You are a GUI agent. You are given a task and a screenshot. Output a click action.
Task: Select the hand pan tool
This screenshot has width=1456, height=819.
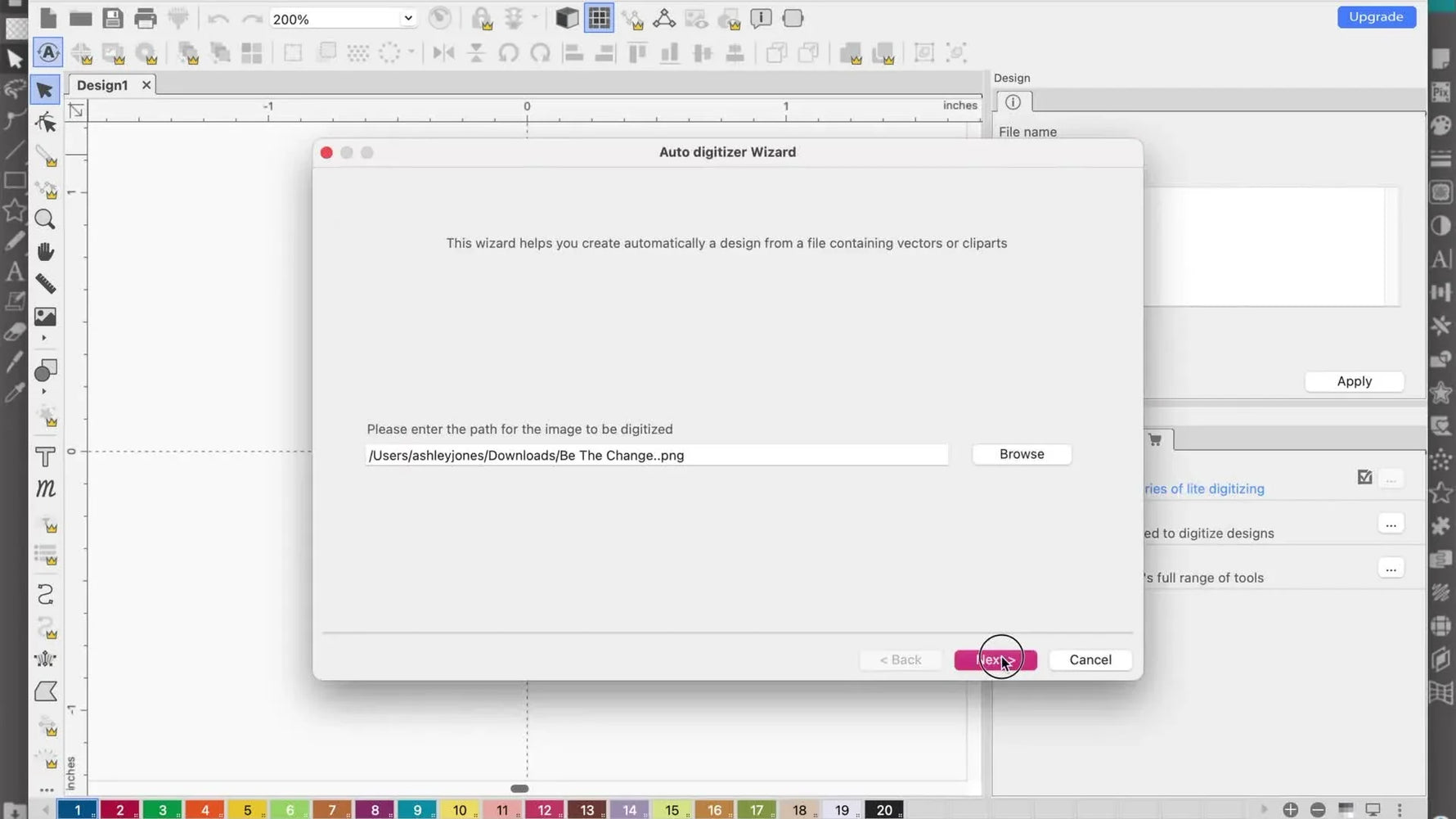[46, 251]
